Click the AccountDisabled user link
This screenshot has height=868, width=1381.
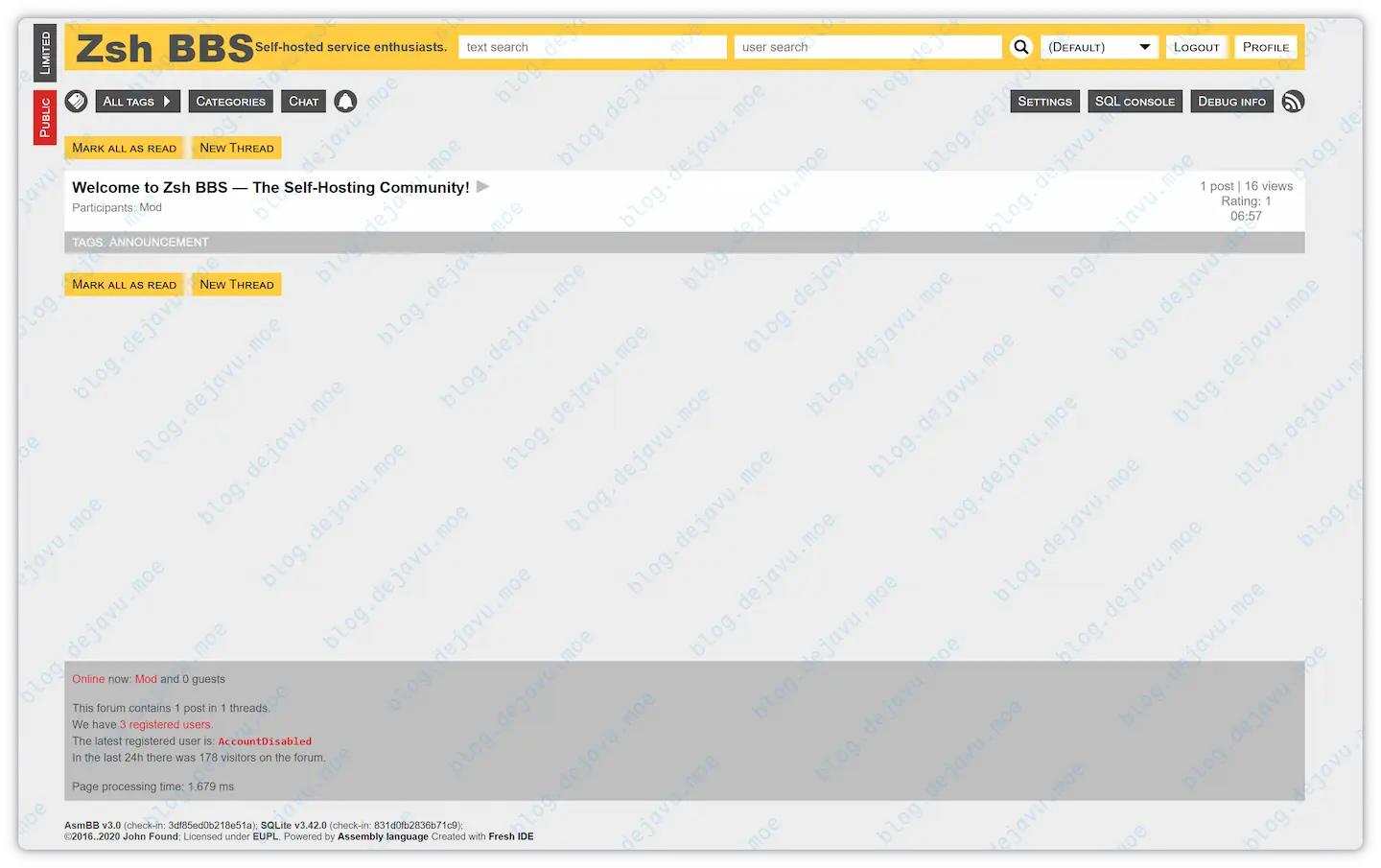click(x=265, y=740)
